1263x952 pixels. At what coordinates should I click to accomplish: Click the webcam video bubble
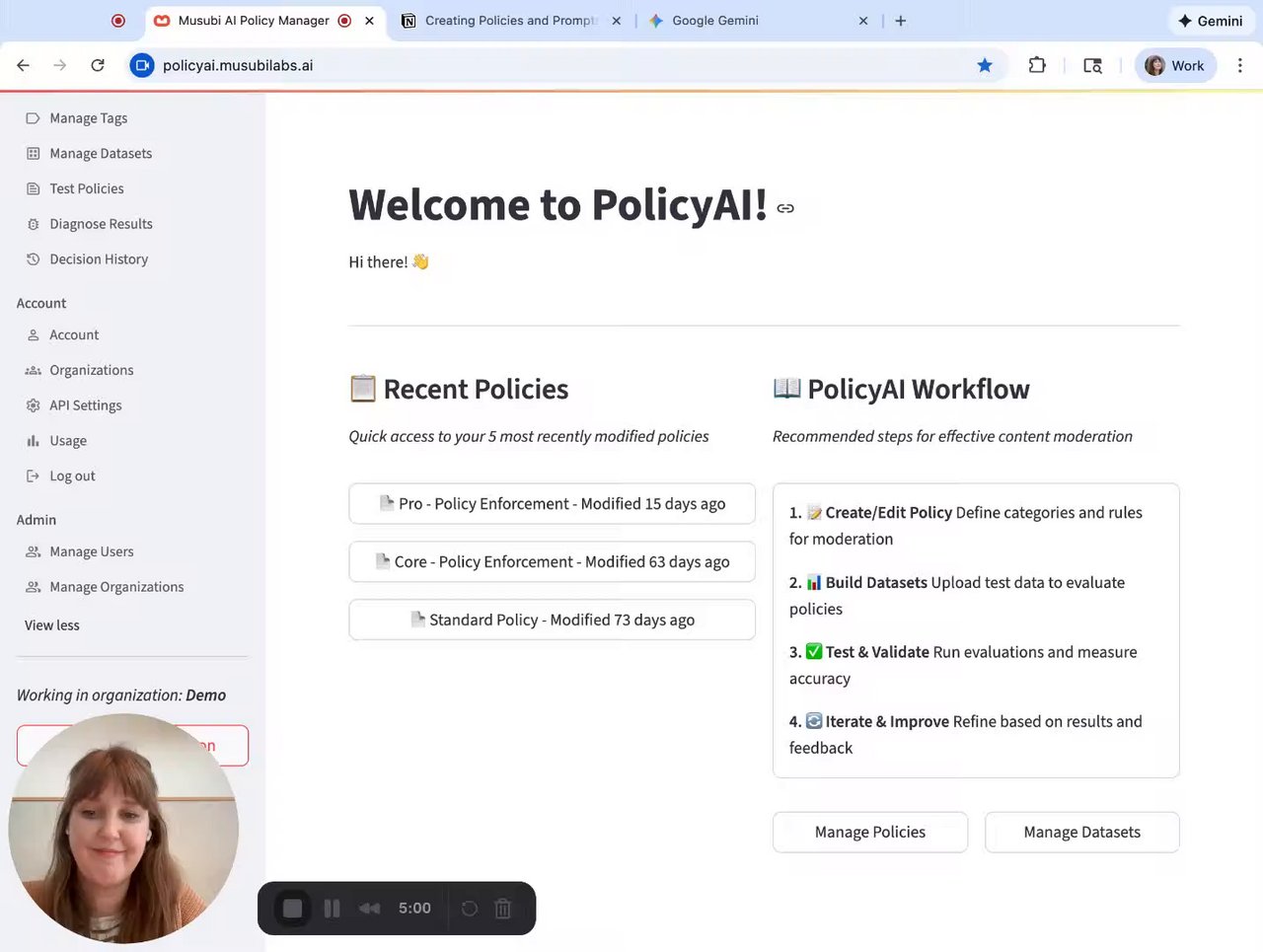click(x=123, y=829)
